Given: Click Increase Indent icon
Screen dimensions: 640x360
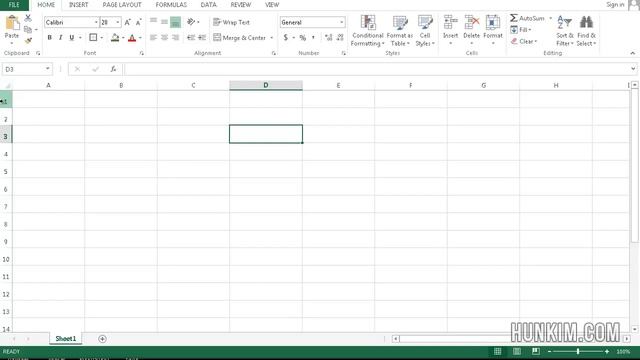Looking at the screenshot, I should 202,38.
